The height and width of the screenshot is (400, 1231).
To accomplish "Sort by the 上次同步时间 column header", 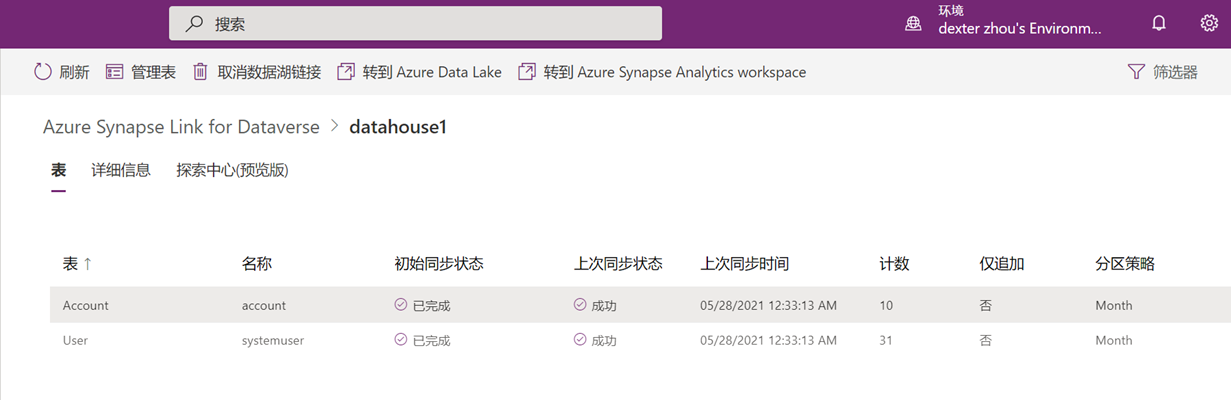I will click(x=745, y=264).
